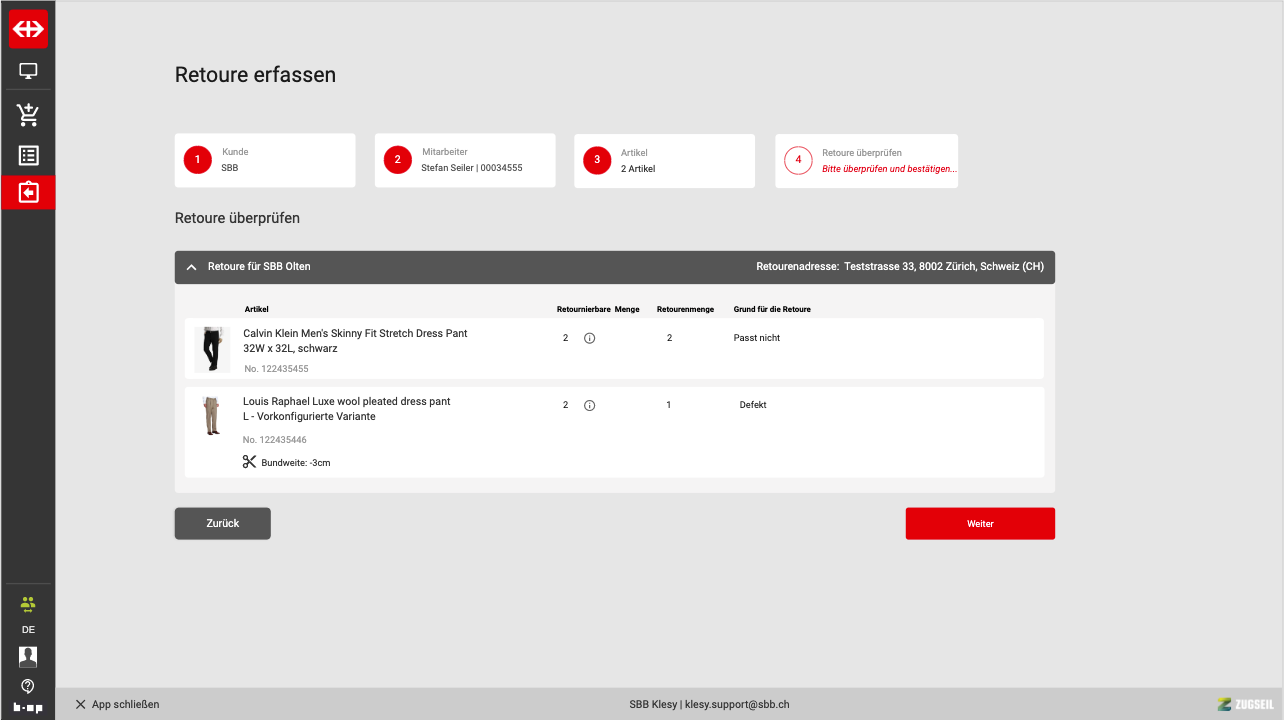Click scissors icon next to Bundweite
The image size is (1284, 720).
coord(249,462)
